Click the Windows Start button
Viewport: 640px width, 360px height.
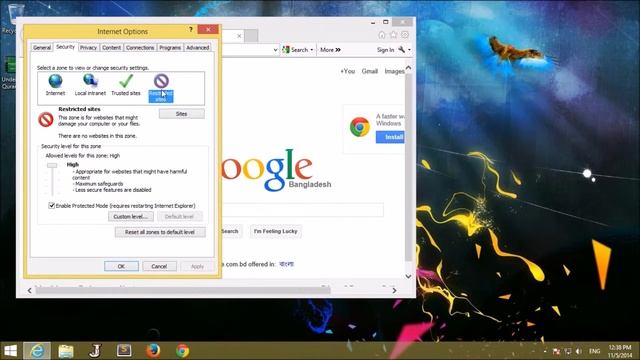(10, 351)
